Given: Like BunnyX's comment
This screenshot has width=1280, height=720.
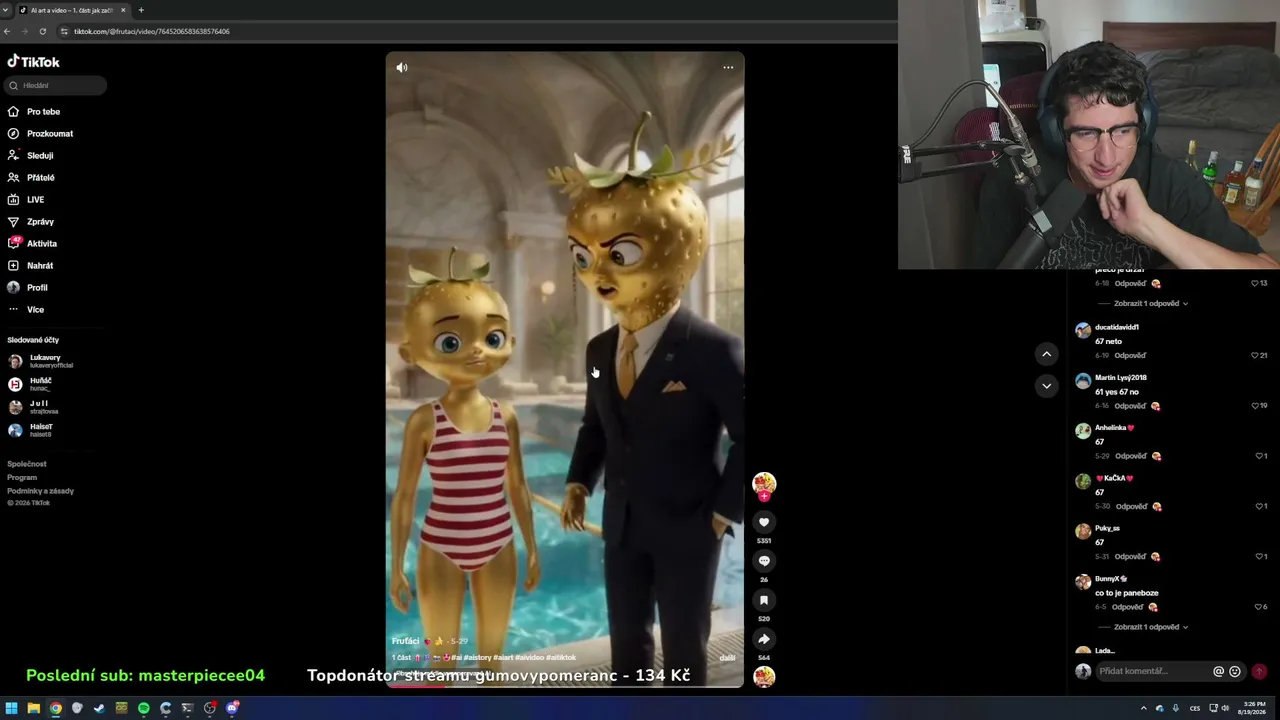Looking at the screenshot, I should click(1260, 607).
